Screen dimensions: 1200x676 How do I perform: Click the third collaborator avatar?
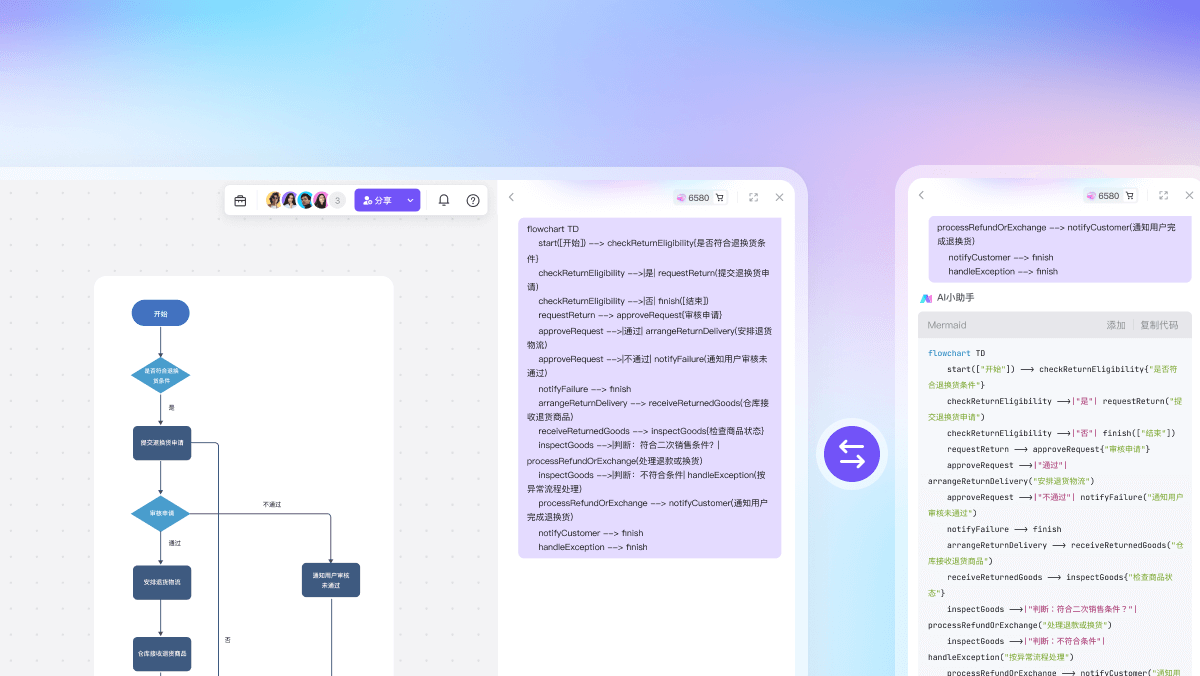tap(306, 200)
